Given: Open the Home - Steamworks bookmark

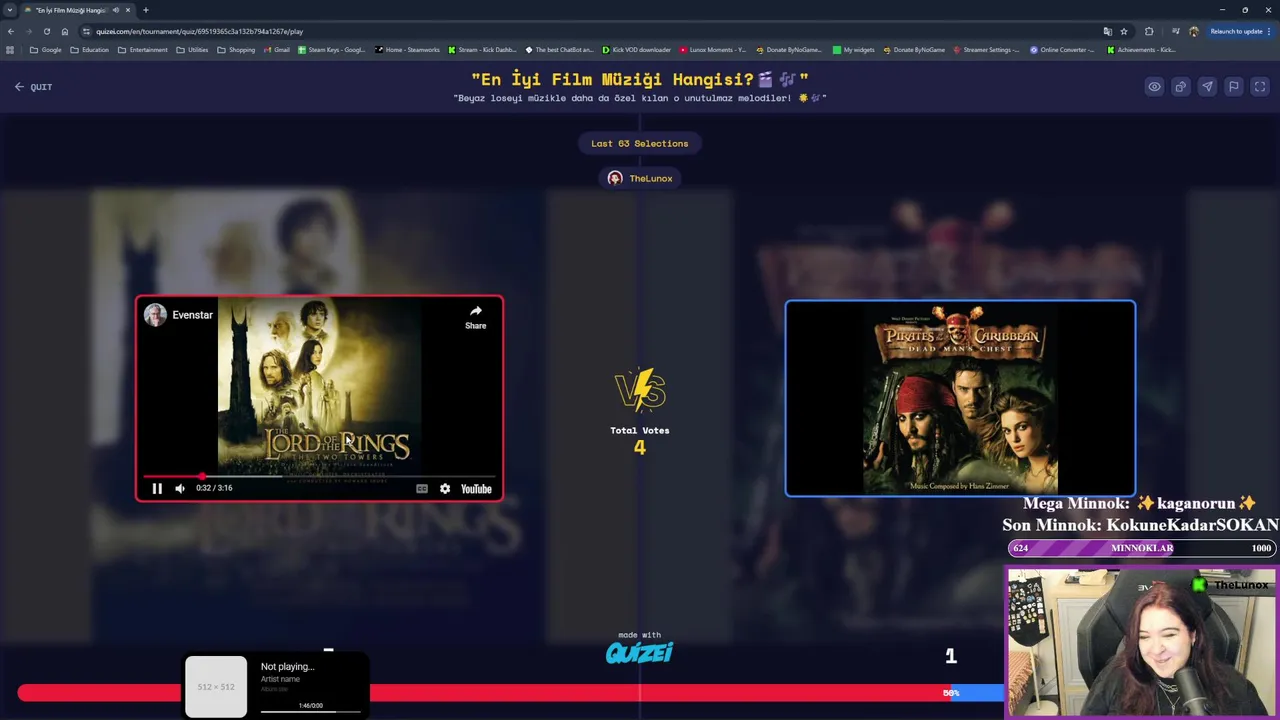Looking at the screenshot, I should coord(408,50).
